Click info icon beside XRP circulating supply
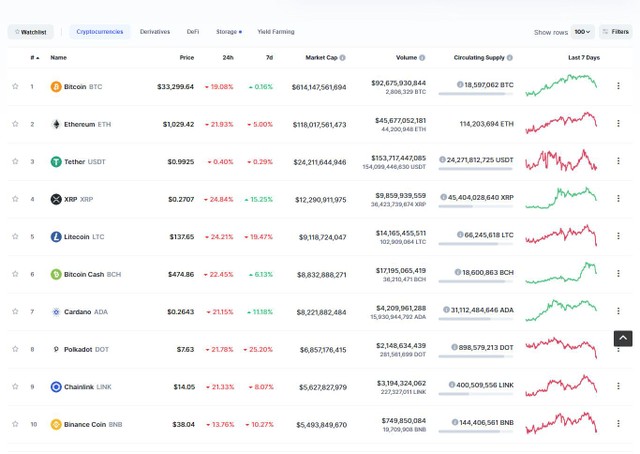This screenshot has height=454, width=640. [443, 197]
